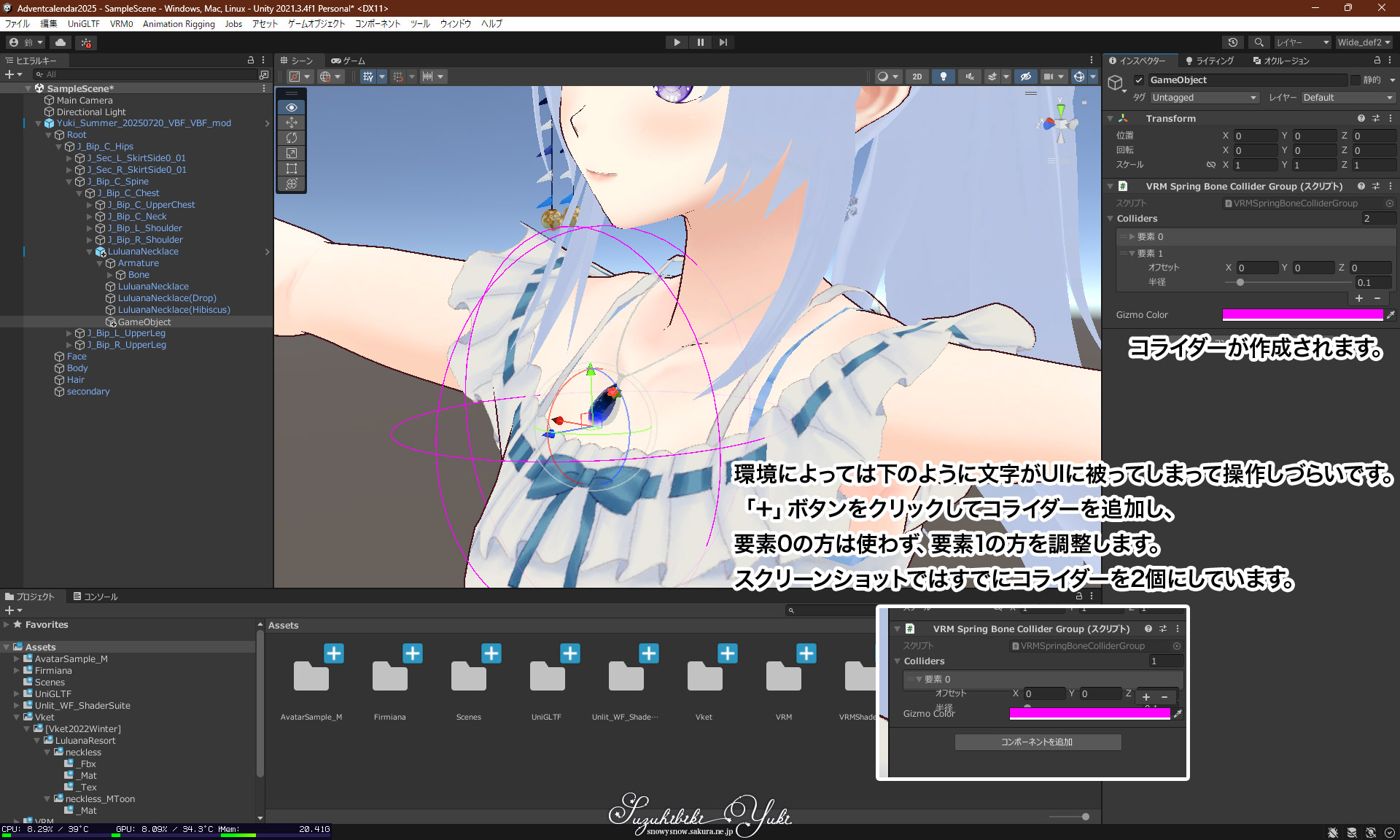Open the Tag dropdown showing Untagged
The width and height of the screenshot is (1400, 840).
(1204, 98)
